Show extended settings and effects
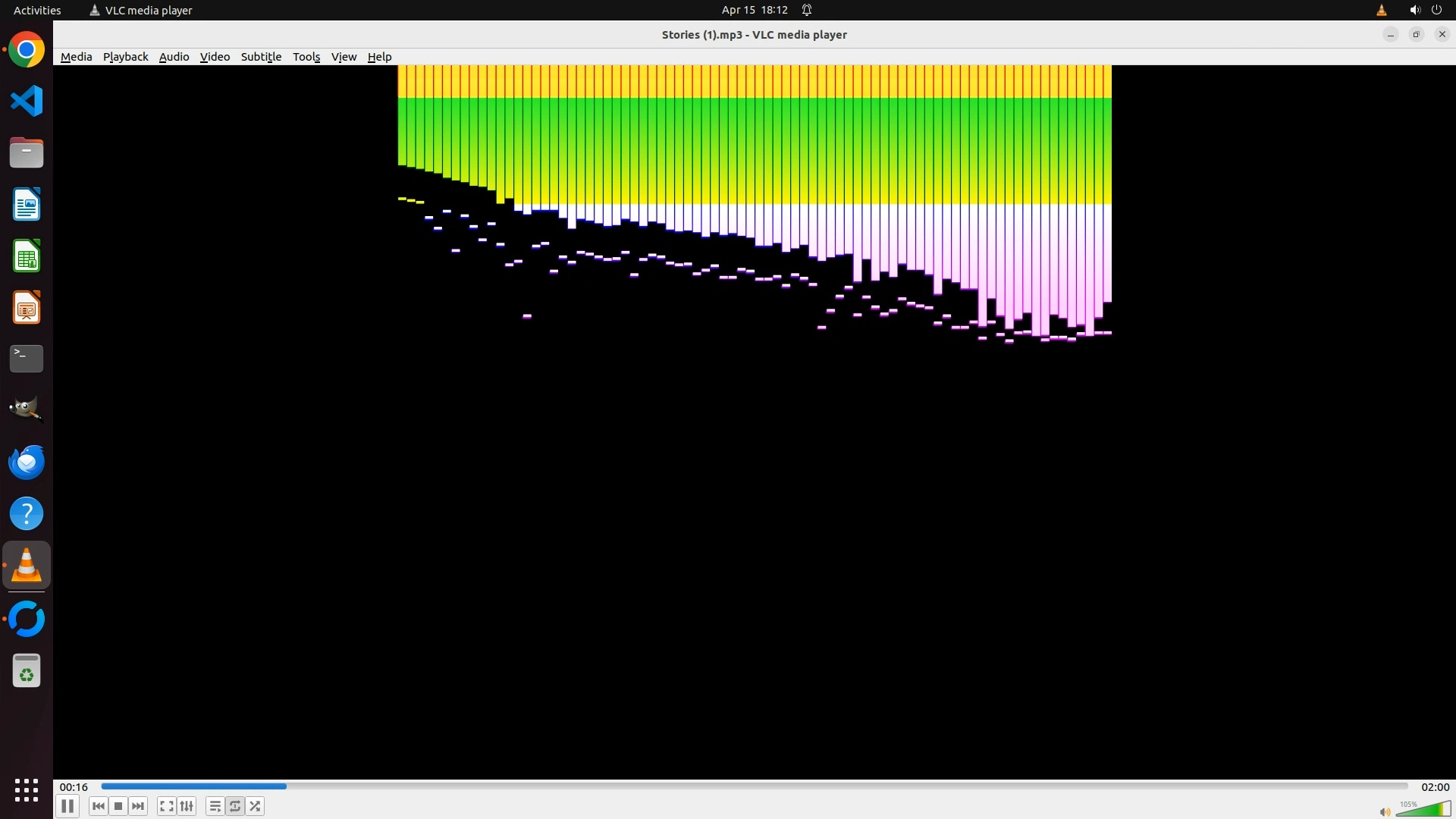 pos(187,806)
